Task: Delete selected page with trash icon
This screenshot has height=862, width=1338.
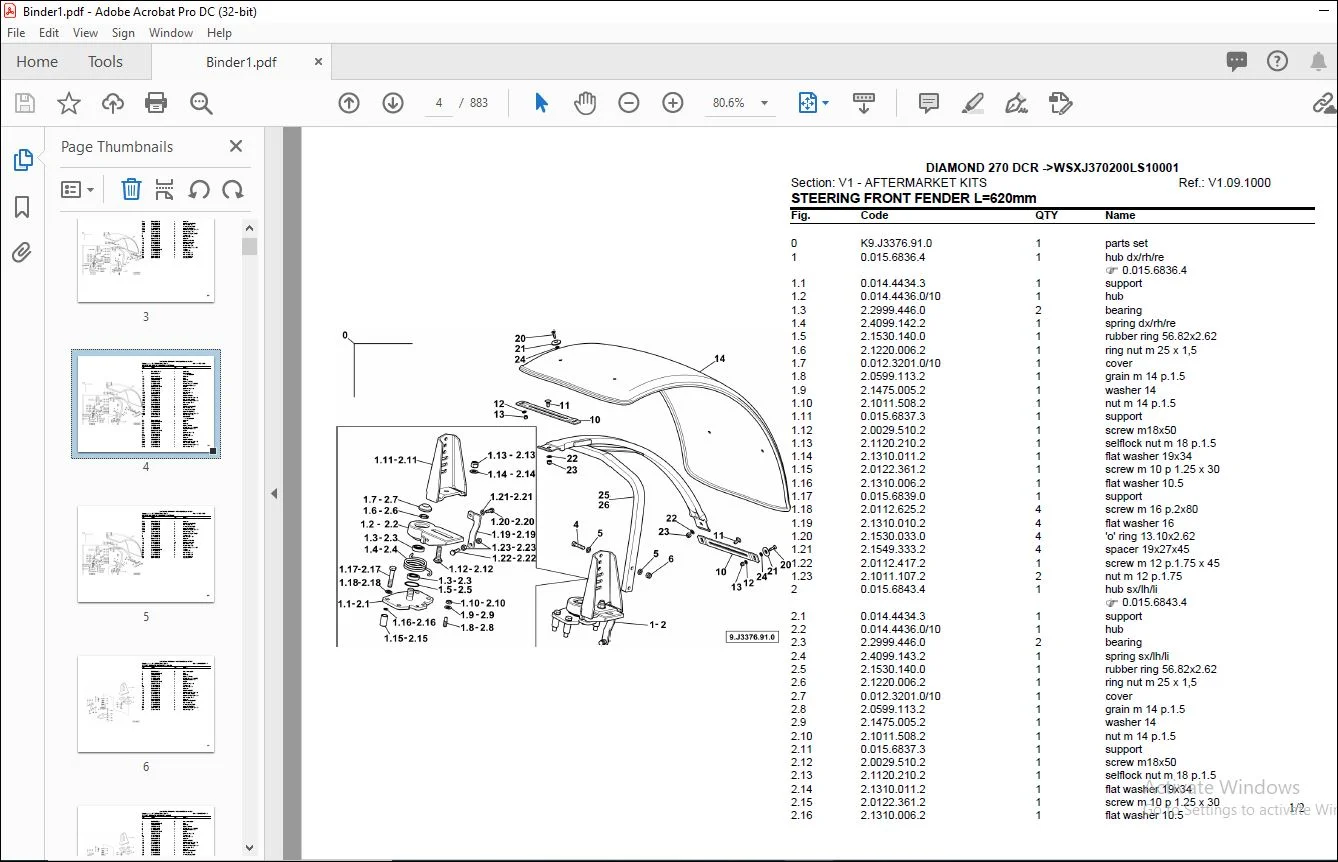Action: (131, 189)
